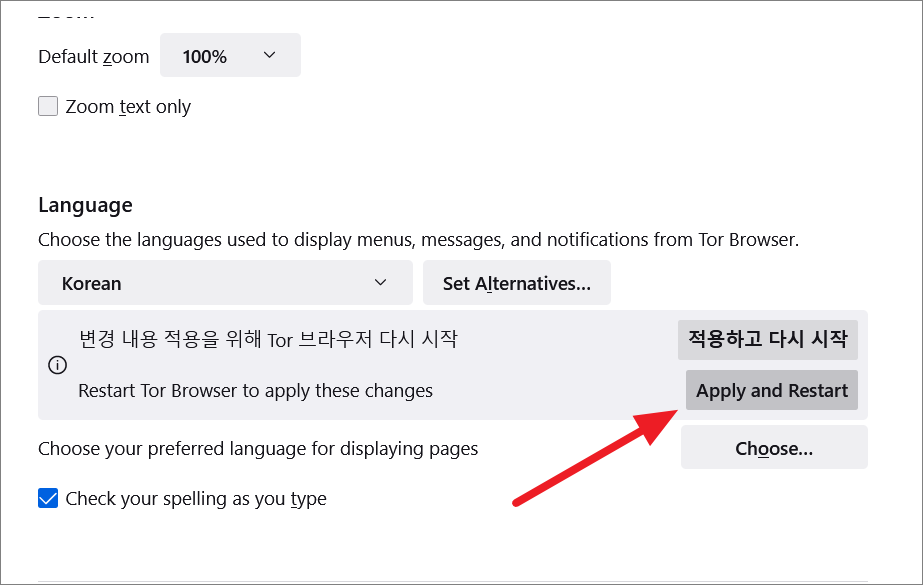Click the Choose your preferred language text
The width and height of the screenshot is (923, 585).
(258, 448)
